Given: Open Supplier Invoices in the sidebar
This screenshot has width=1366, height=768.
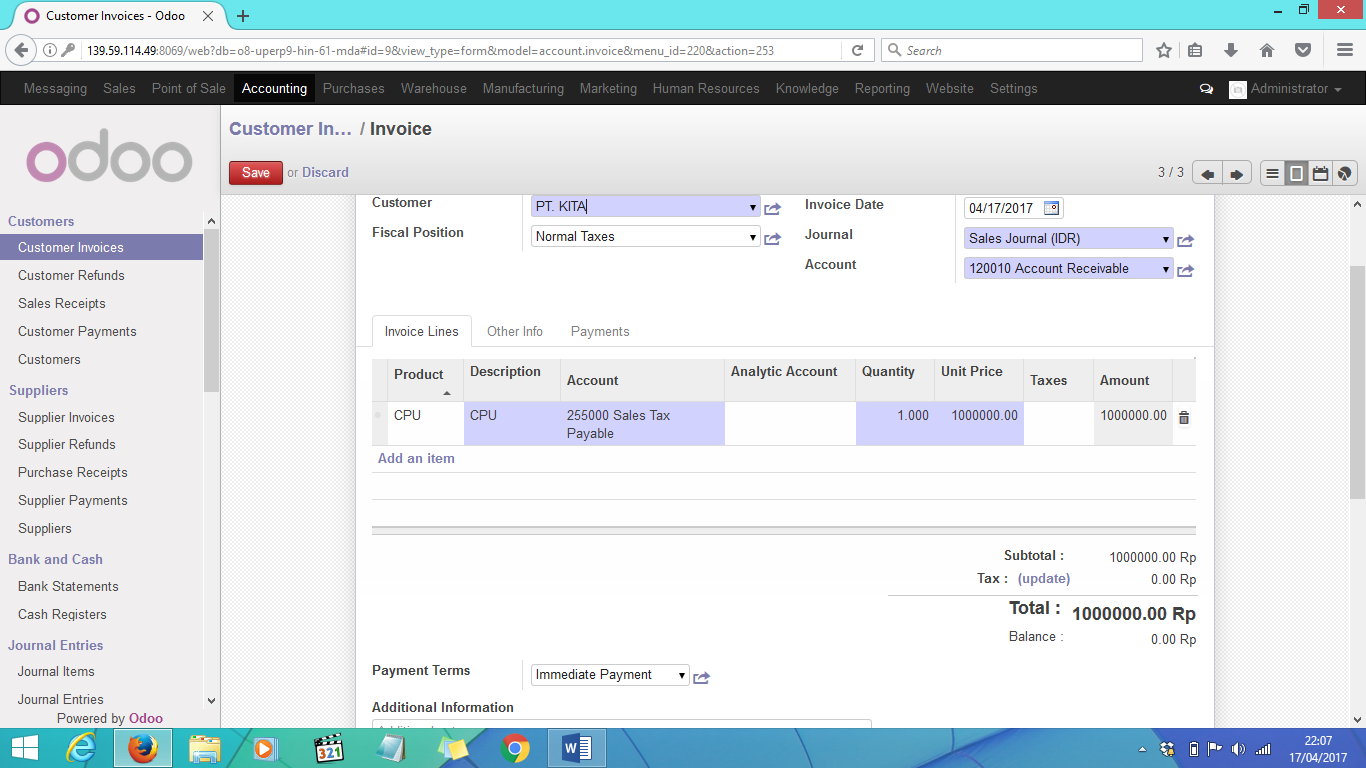Looking at the screenshot, I should click(x=66, y=417).
